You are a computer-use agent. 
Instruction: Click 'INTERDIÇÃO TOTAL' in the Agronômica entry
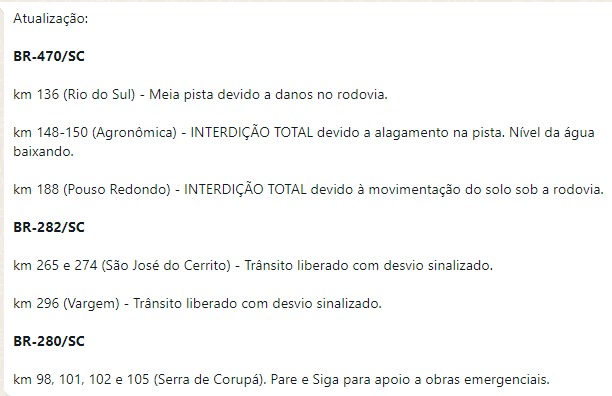pos(252,133)
